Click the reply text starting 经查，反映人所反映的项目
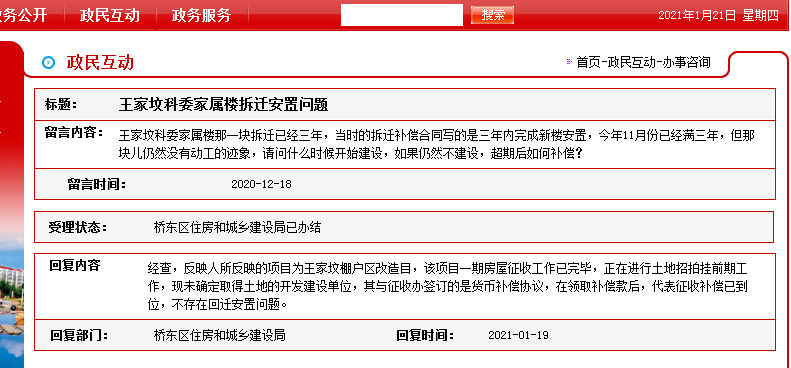 (x=448, y=286)
